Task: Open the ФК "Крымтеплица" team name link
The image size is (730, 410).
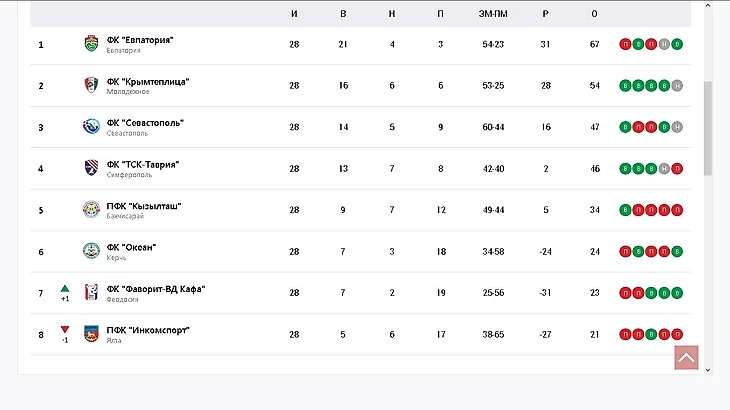Action: click(x=148, y=81)
